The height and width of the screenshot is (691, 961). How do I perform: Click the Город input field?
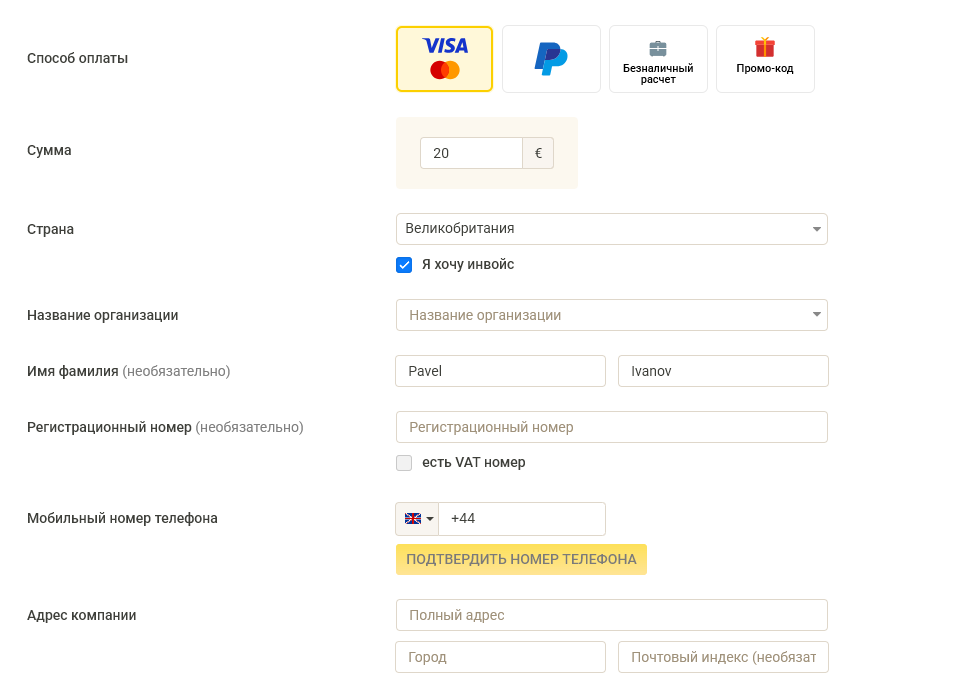pyautogui.click(x=501, y=657)
